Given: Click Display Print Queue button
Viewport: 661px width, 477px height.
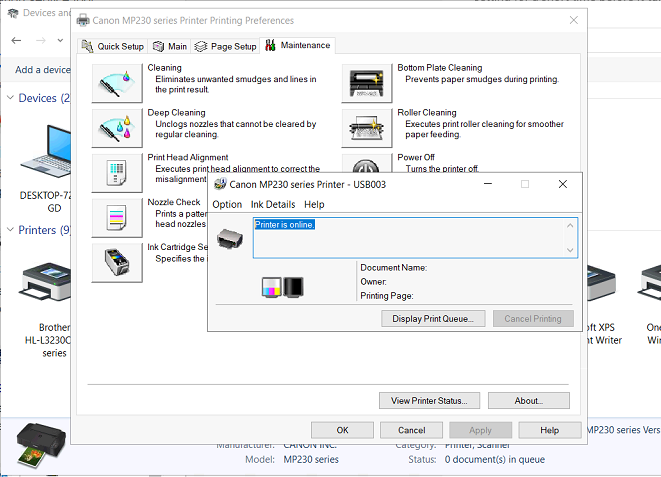Looking at the screenshot, I should 433,319.
